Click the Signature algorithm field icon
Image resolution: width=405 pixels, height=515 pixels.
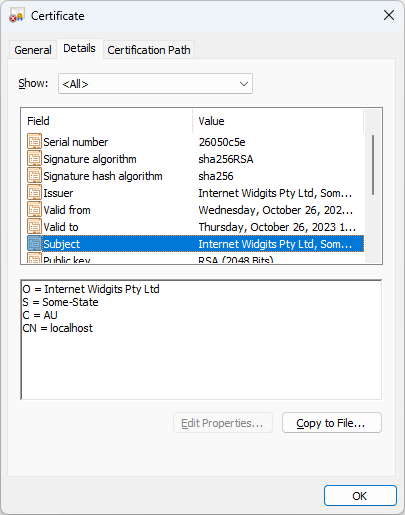click(34, 158)
